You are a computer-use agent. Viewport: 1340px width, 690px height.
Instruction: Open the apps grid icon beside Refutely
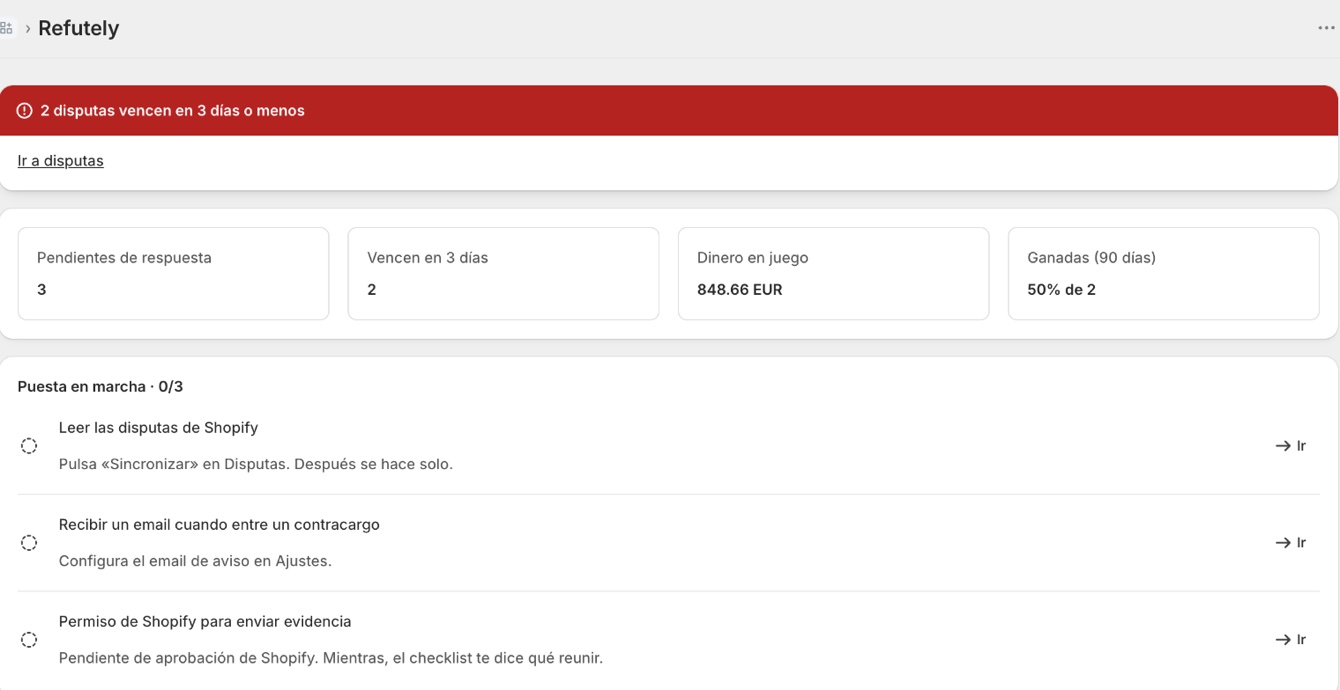click(6, 28)
